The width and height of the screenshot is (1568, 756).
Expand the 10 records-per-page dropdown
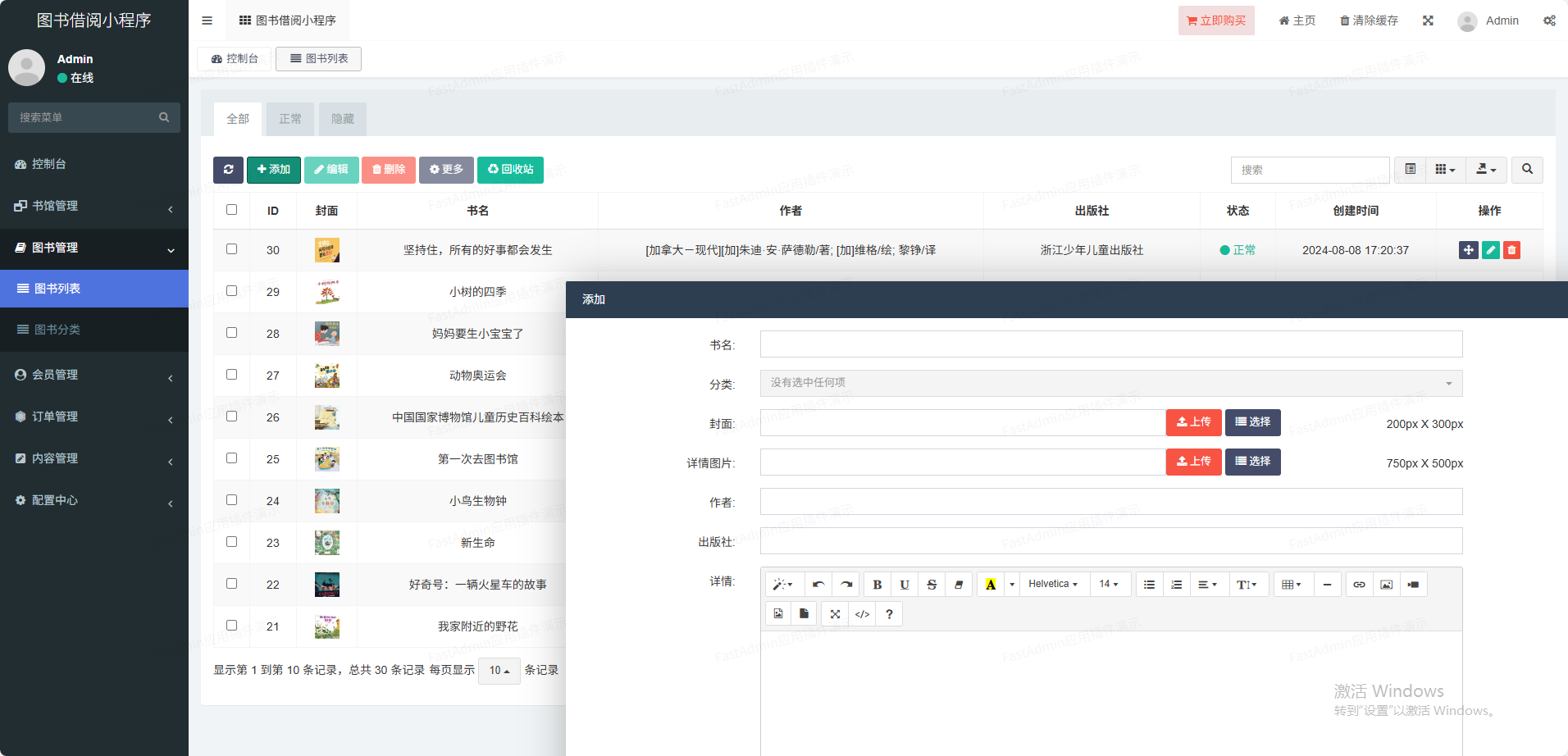click(499, 671)
